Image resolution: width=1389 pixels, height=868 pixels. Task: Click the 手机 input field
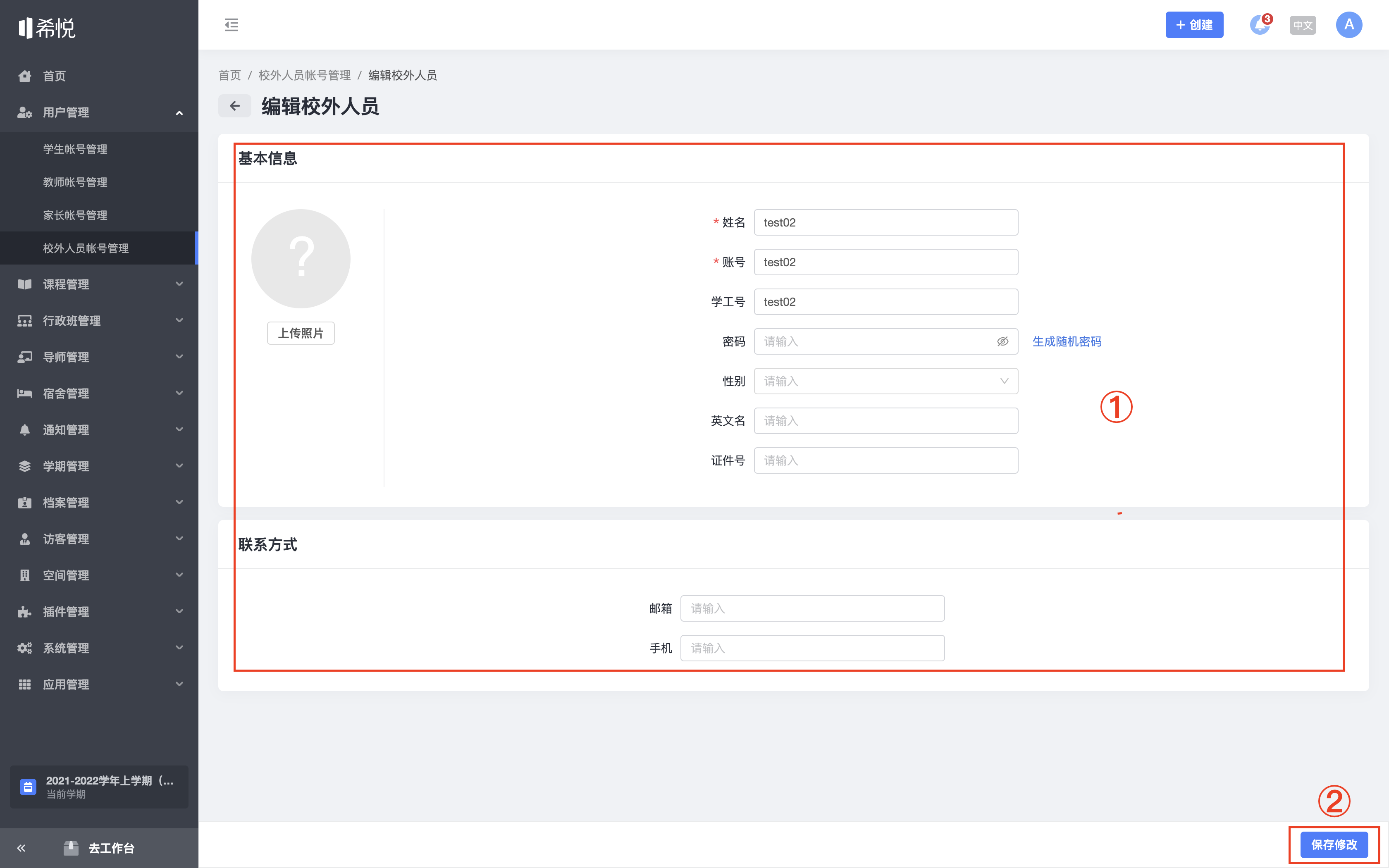pos(812,648)
